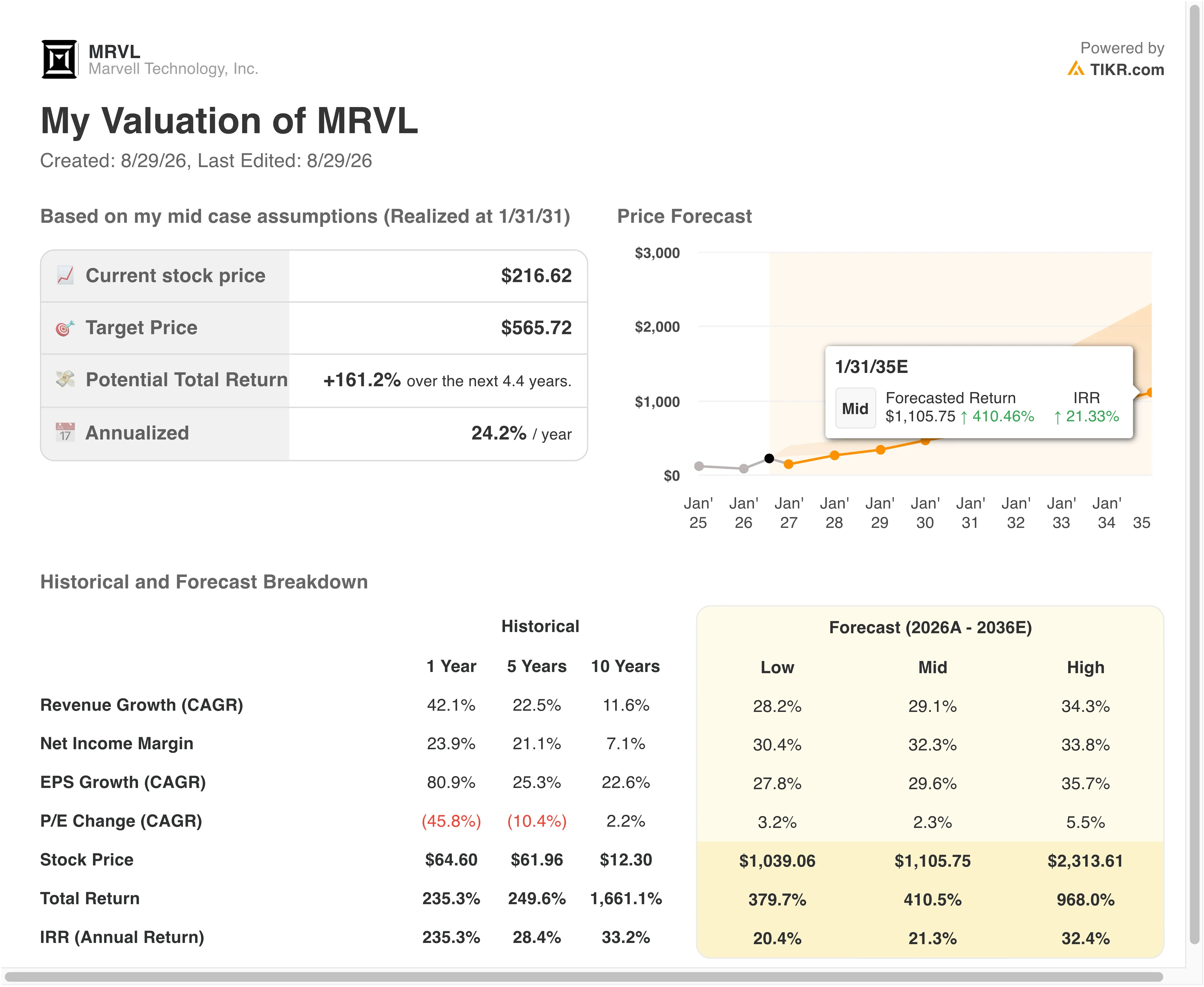This screenshot has width=1204, height=987.
Task: Click the 1 Year stock price $64.60
Action: coord(451,860)
